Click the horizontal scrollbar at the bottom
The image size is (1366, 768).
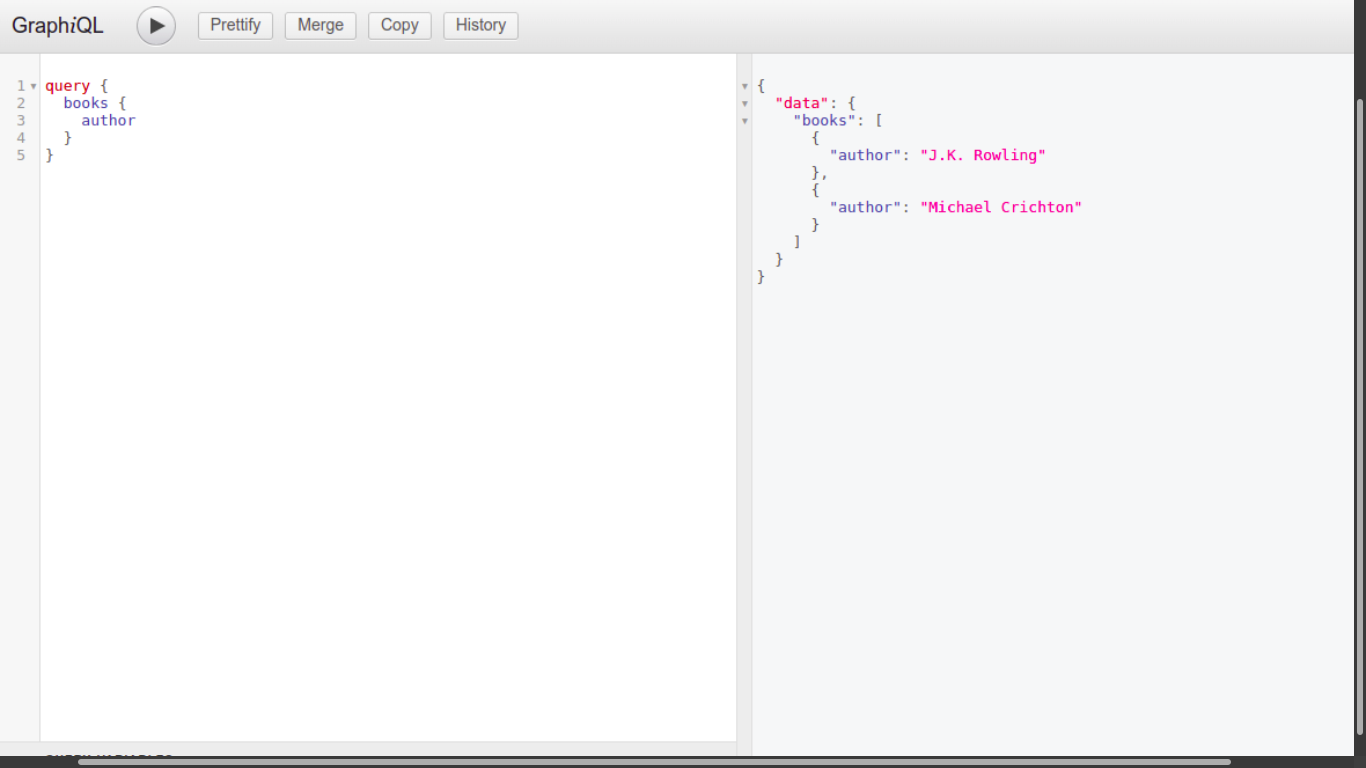click(654, 762)
